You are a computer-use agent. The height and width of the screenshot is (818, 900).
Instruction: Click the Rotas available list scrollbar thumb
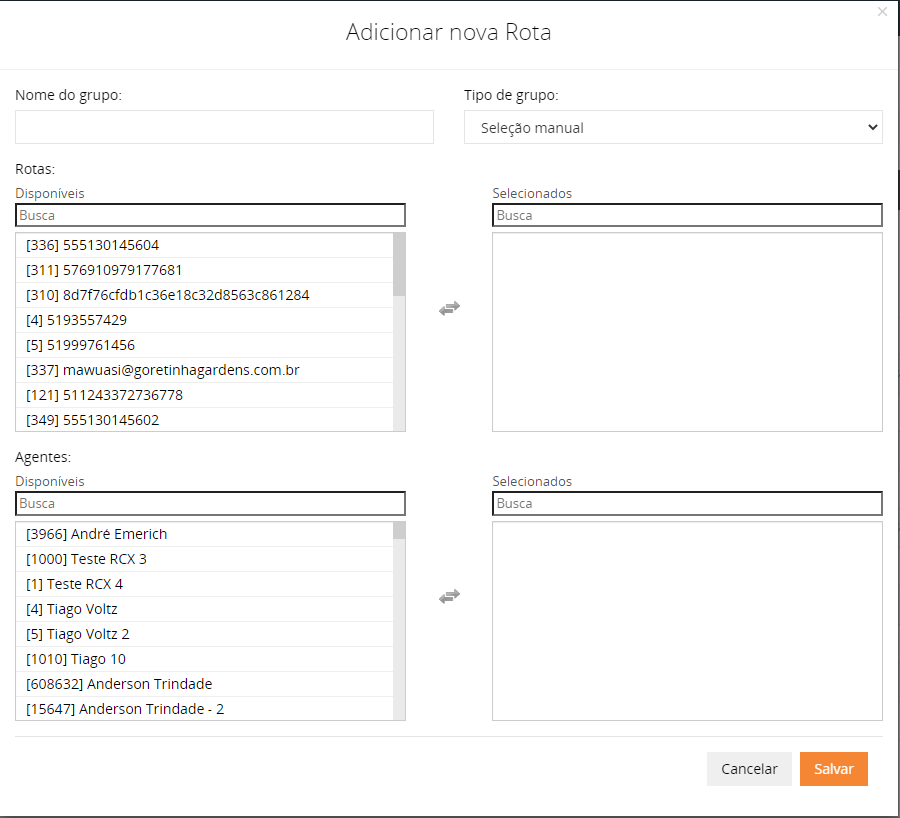click(x=399, y=265)
